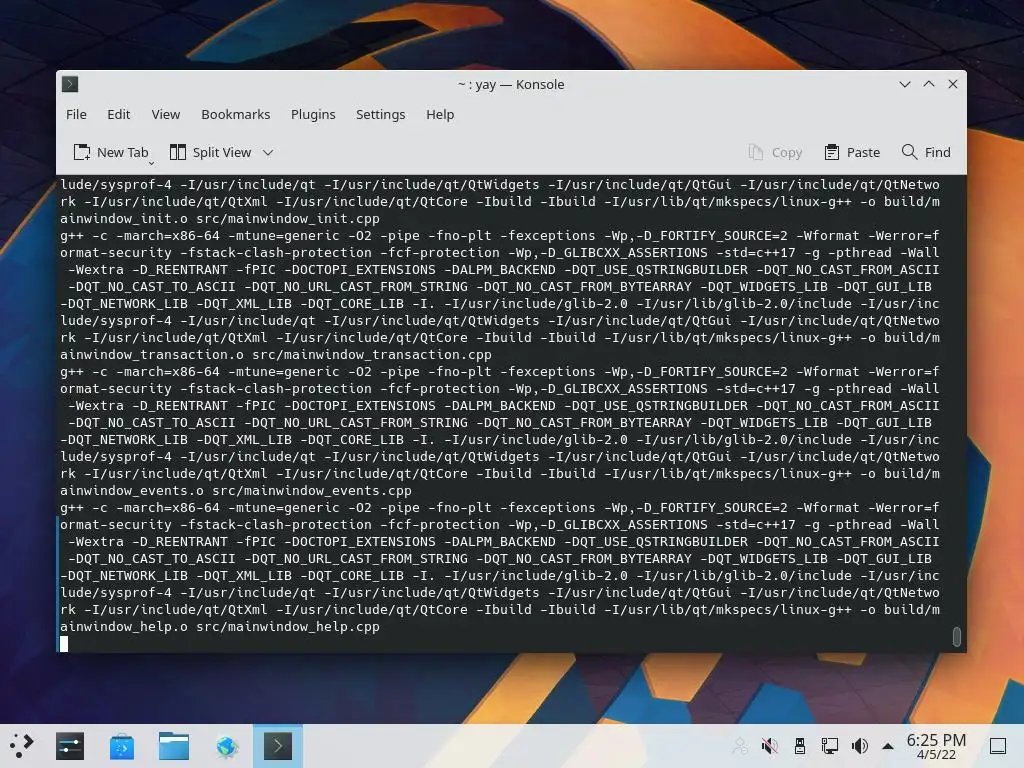Click the terminal cursor block
Viewport: 1024px width, 768px height.
coord(64,644)
